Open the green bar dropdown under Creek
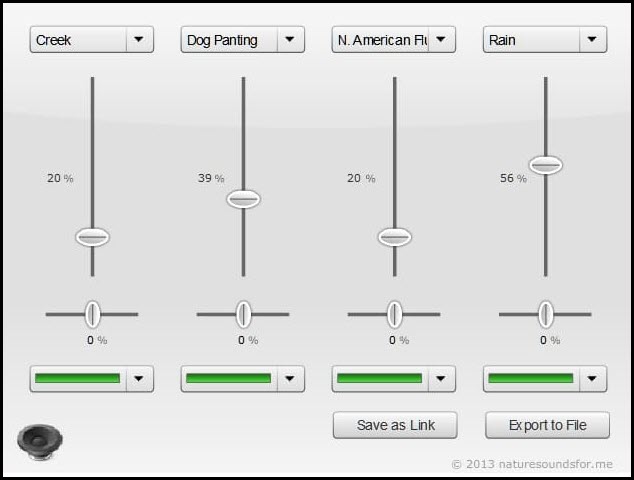 coord(91,379)
